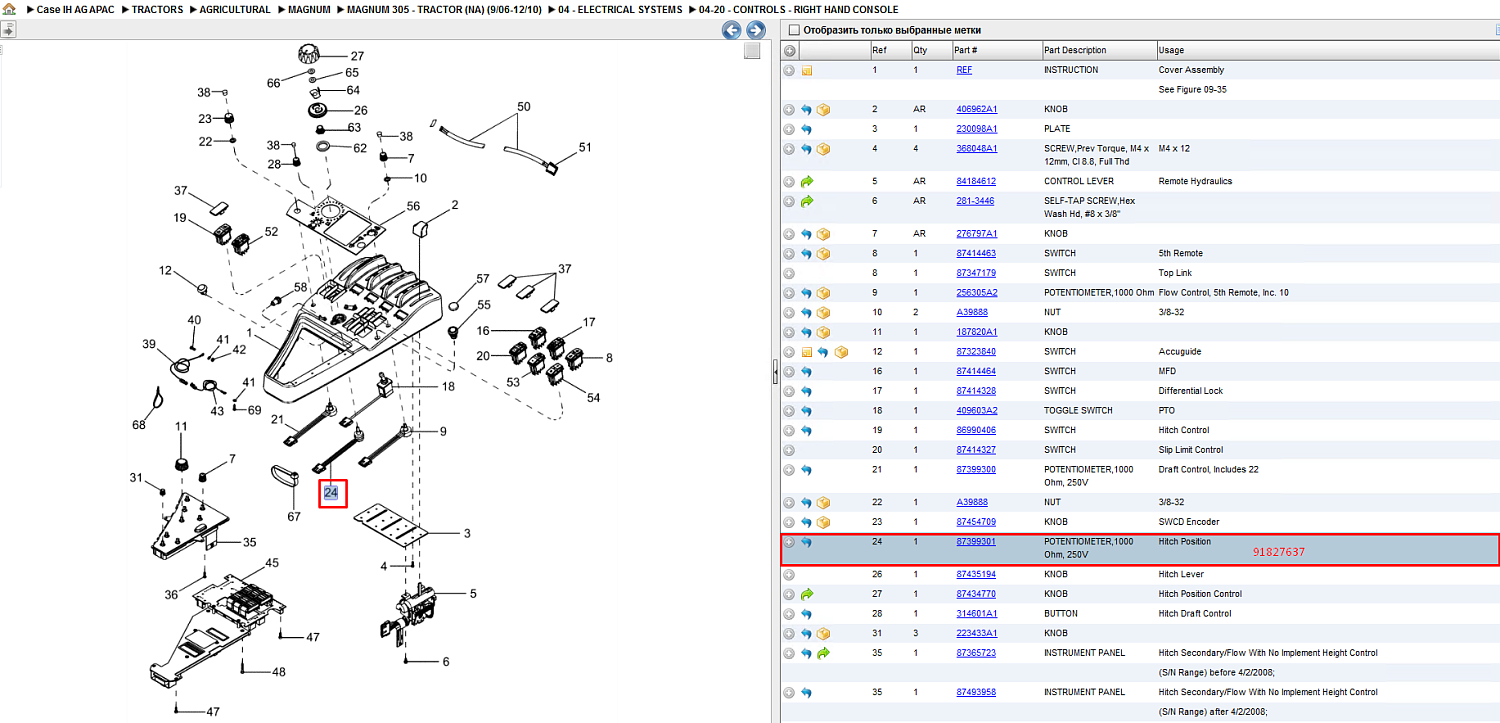Click blue arrow in BUTTON 314601A1 row

click(x=806, y=614)
